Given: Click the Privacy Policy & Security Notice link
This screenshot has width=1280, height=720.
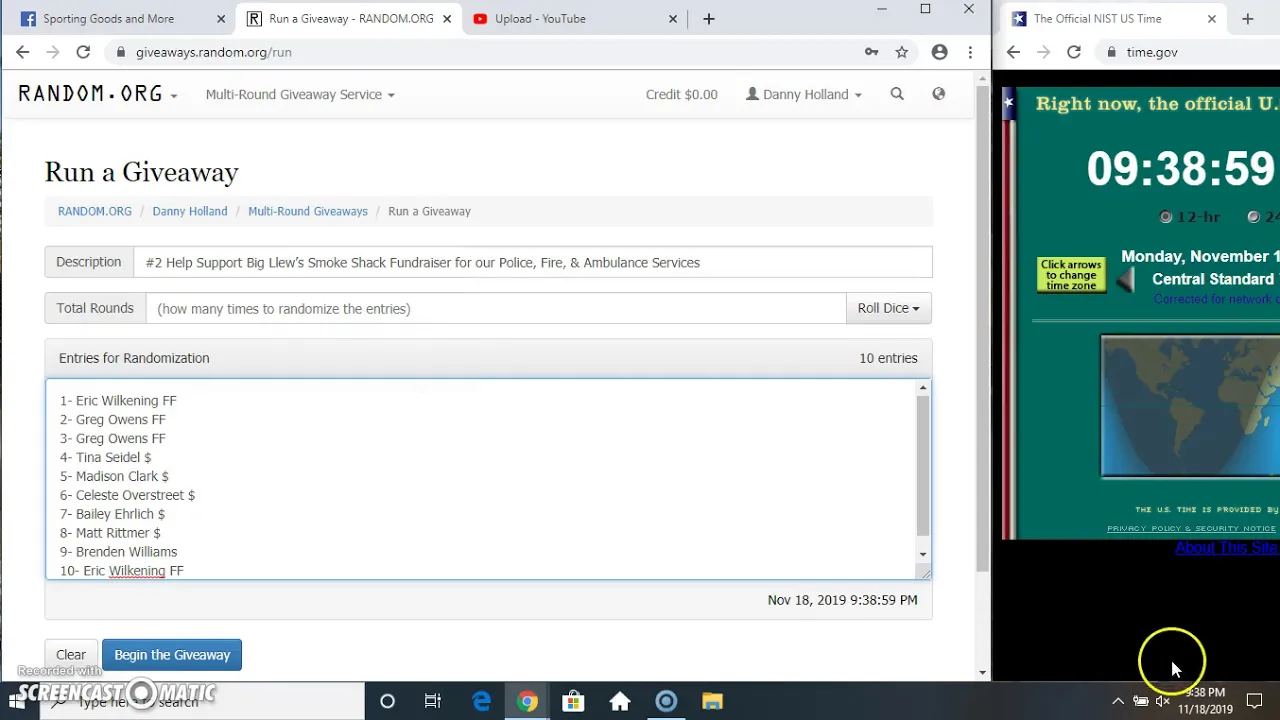Looking at the screenshot, I should point(1191,528).
